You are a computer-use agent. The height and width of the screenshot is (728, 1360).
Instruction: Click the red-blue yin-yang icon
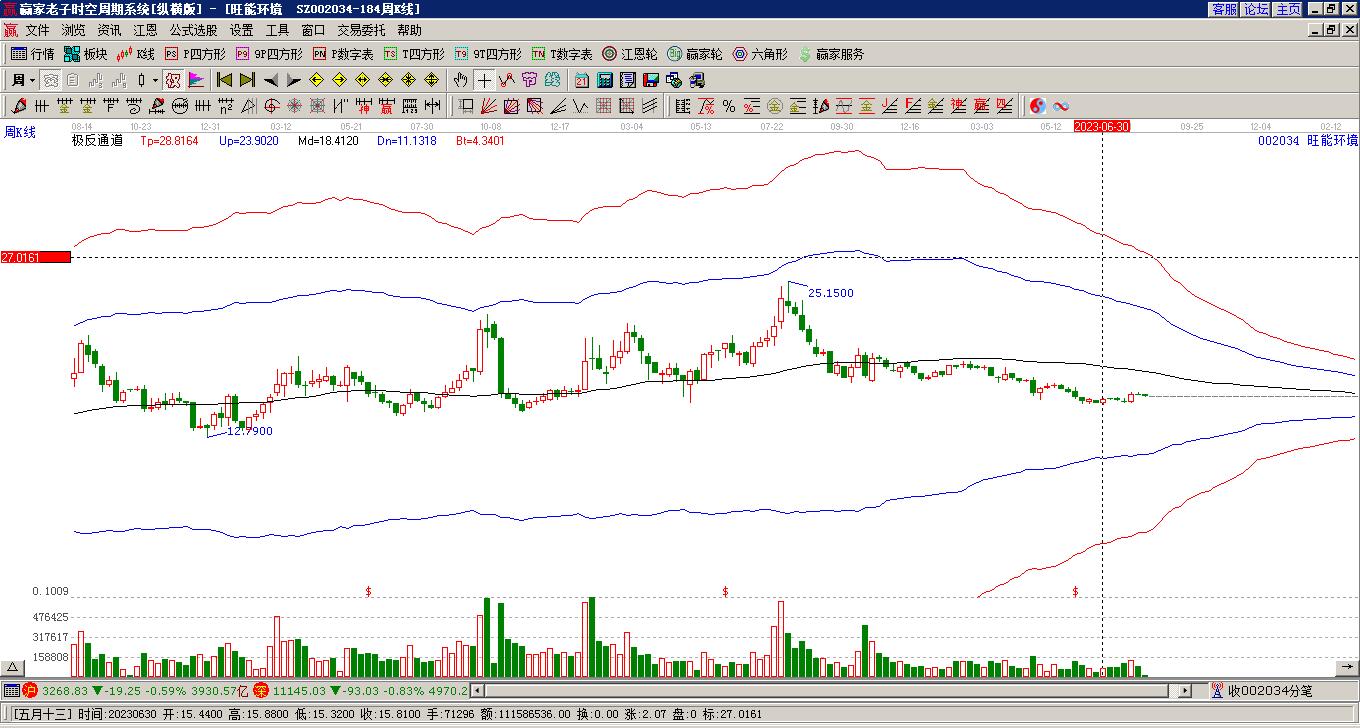tap(1038, 106)
